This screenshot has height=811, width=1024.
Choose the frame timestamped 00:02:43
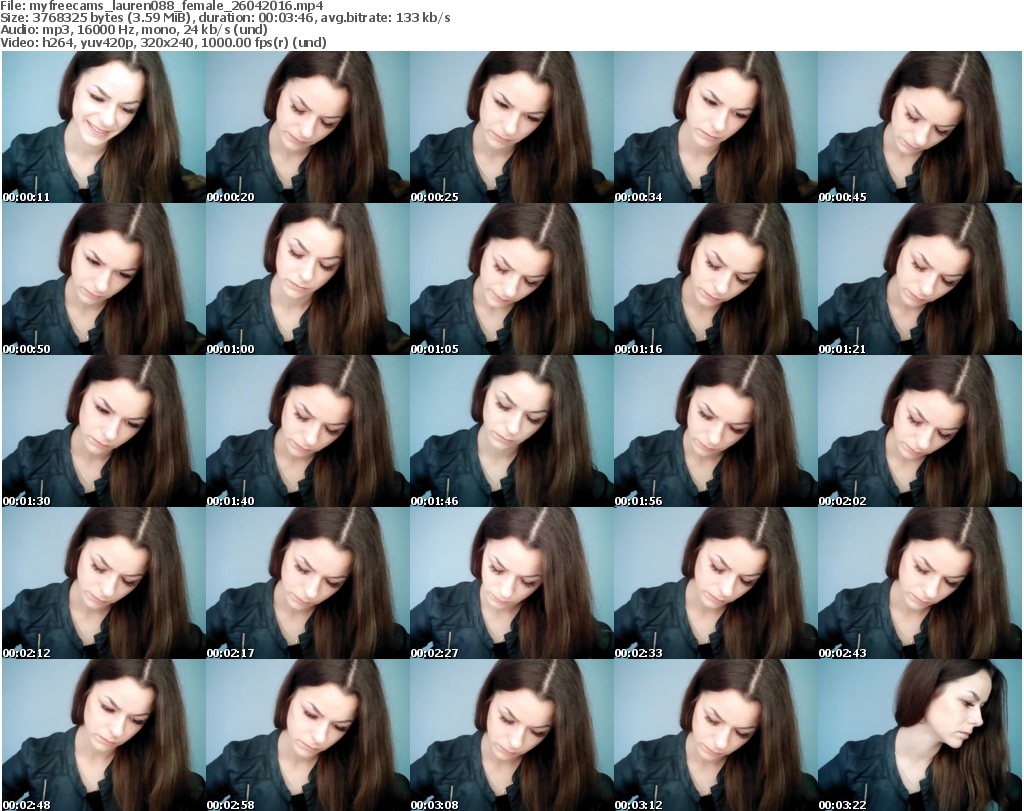920,583
